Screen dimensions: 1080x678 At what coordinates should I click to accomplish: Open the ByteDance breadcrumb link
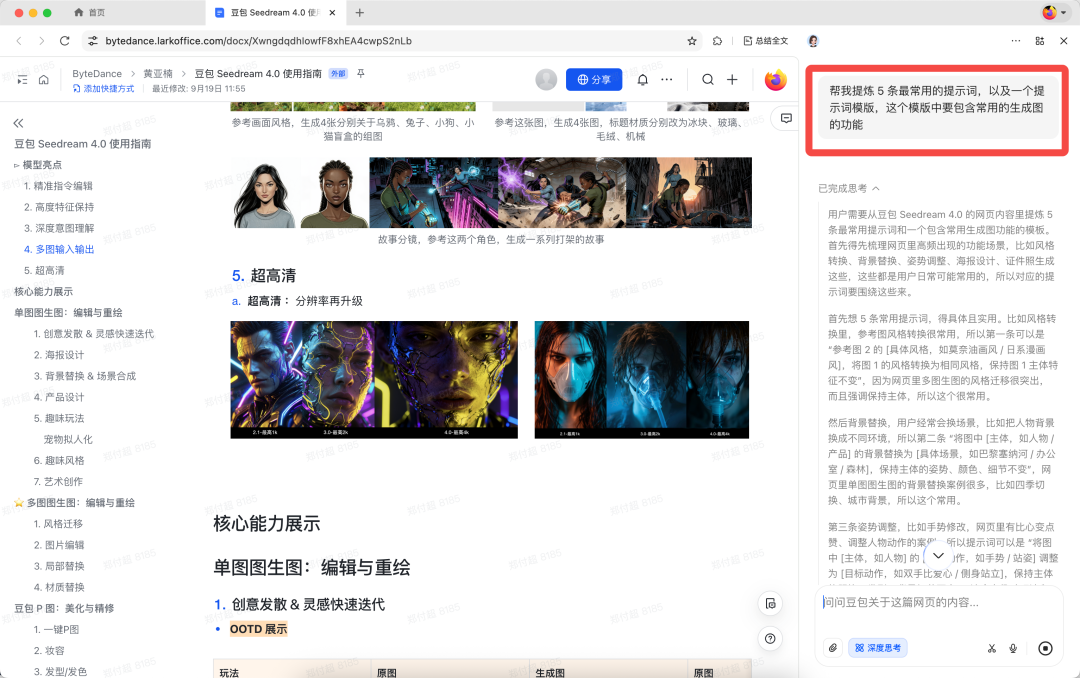coord(96,74)
